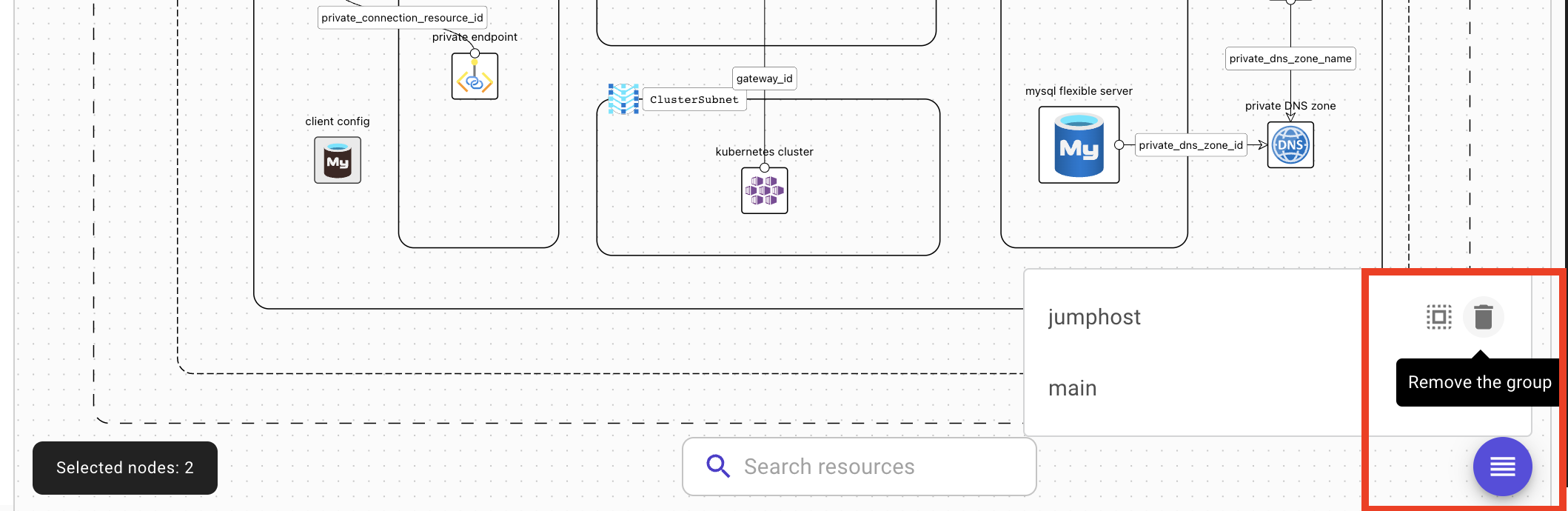Click the mysql flexible server output port
The height and width of the screenshot is (511, 1568).
coord(1119,145)
